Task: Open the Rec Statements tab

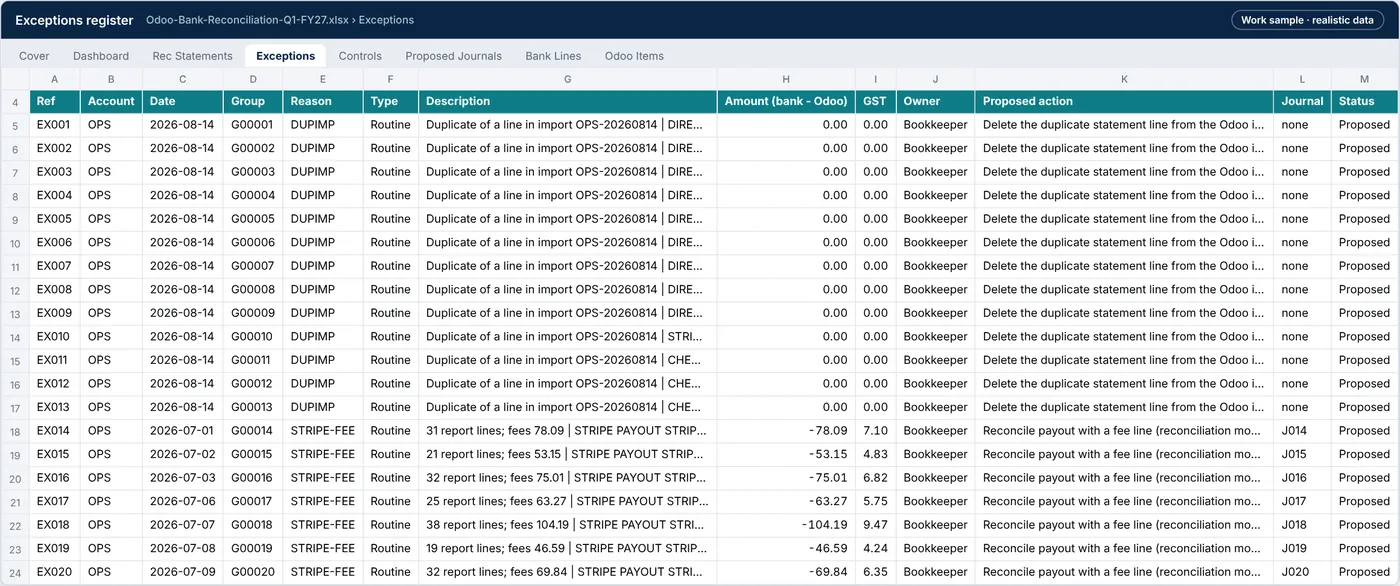Action: tap(192, 56)
